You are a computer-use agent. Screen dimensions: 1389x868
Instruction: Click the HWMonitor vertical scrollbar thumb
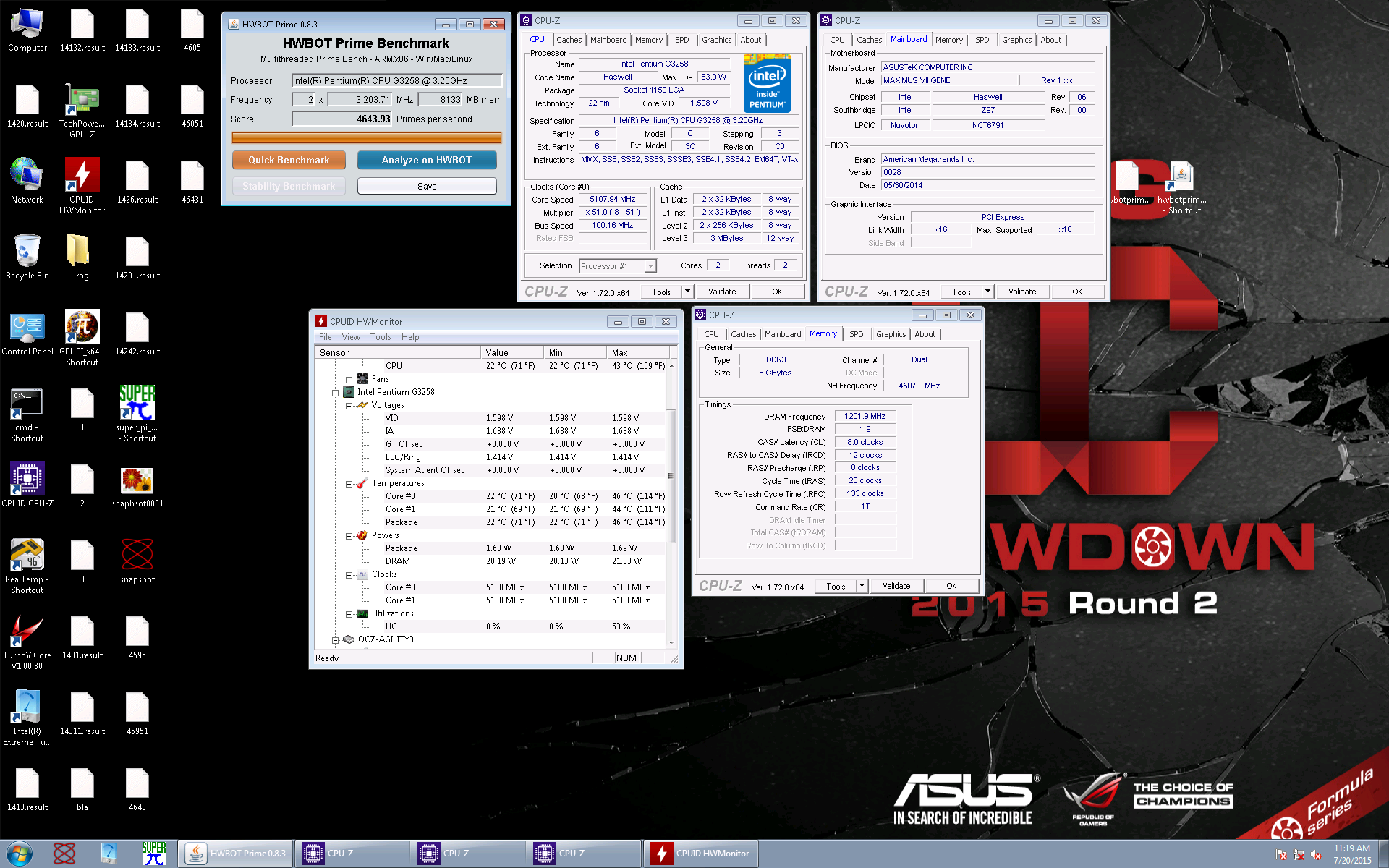(671, 475)
